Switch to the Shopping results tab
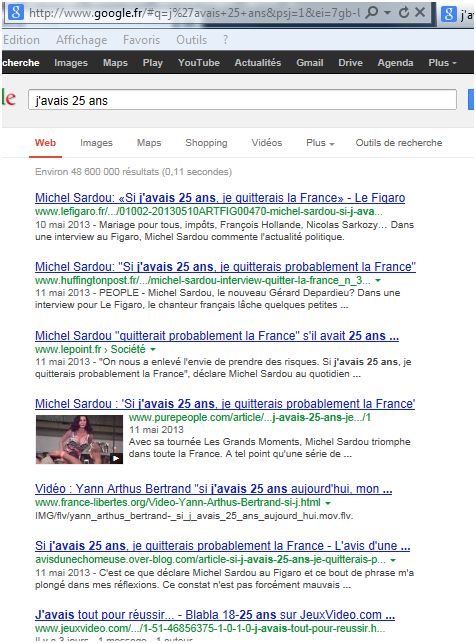 tap(206, 143)
